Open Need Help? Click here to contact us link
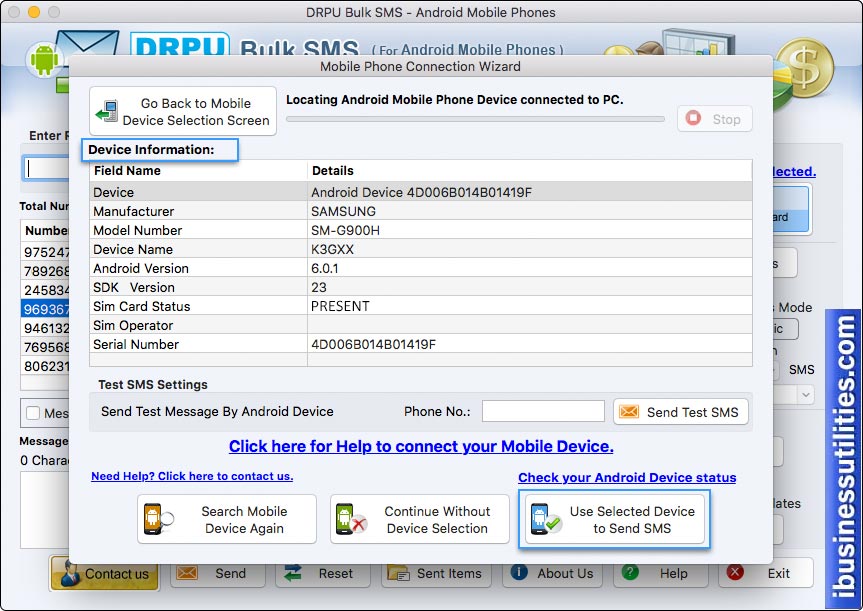863x611 pixels. 192,476
